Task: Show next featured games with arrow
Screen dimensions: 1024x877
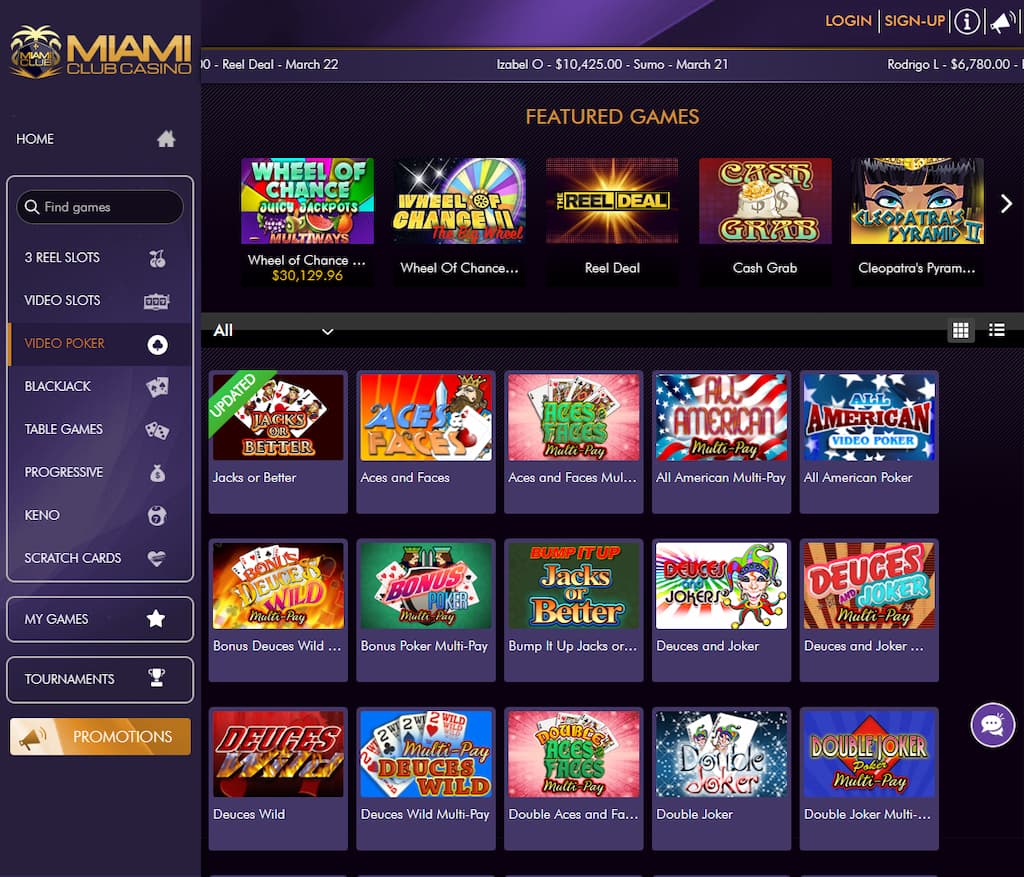Action: pyautogui.click(x=1006, y=204)
